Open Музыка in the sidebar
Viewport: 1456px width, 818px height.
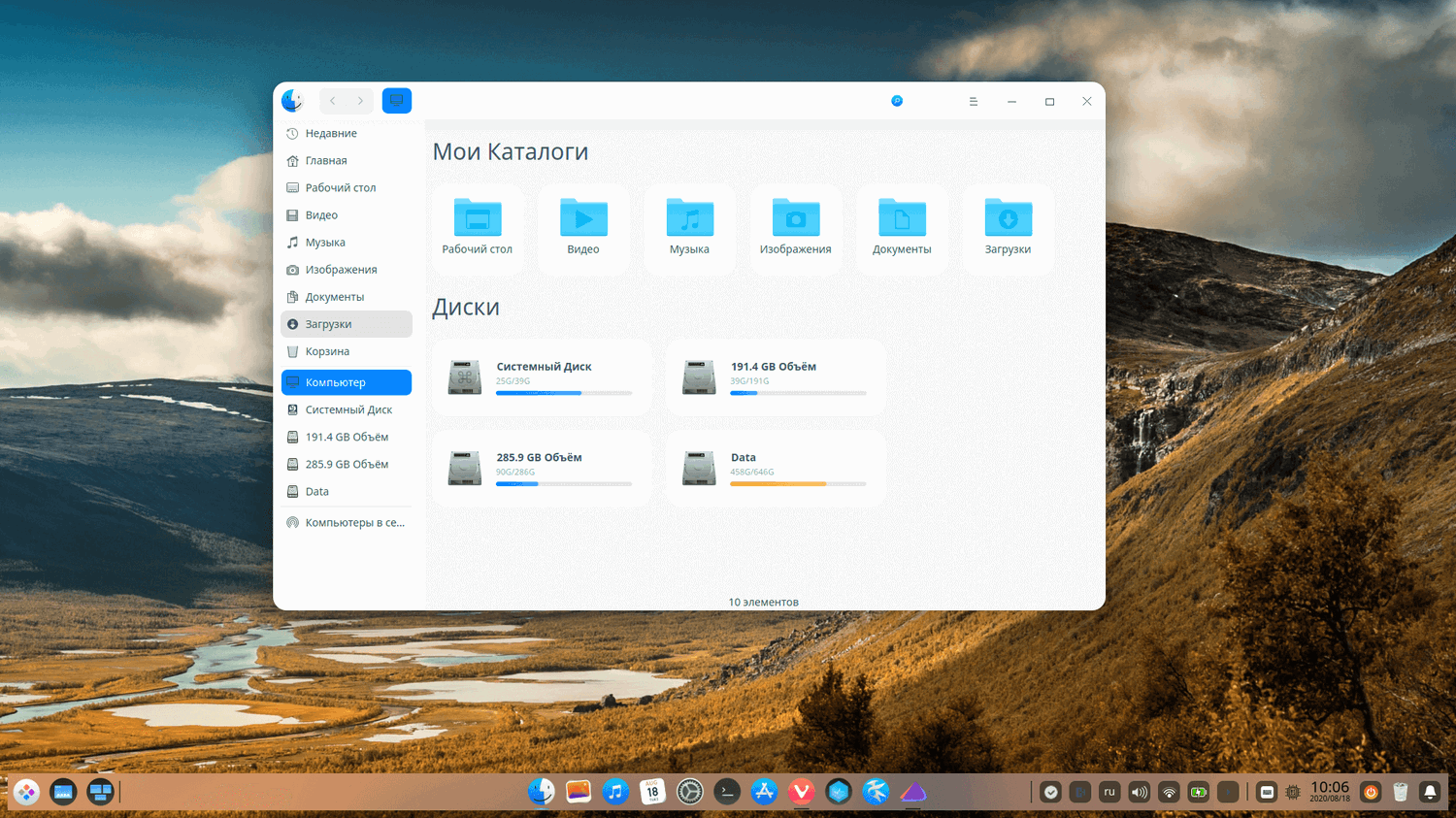pyautogui.click(x=347, y=243)
